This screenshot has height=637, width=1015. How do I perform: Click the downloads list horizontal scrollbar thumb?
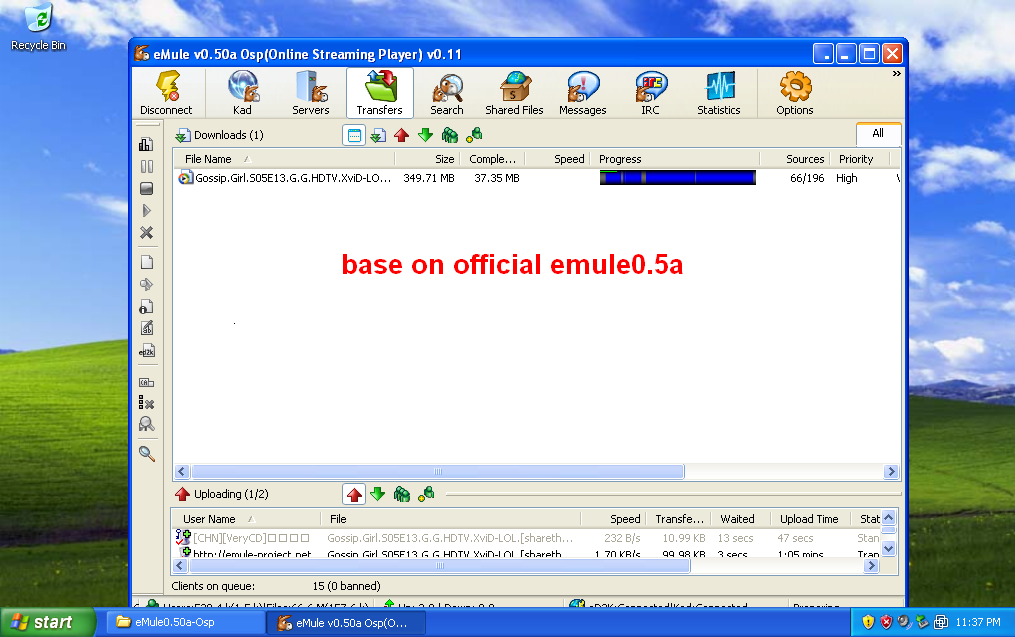(438, 472)
